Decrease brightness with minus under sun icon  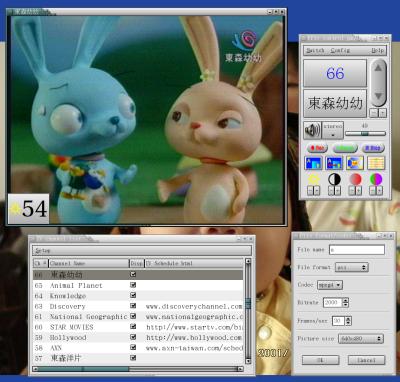(x=310, y=191)
